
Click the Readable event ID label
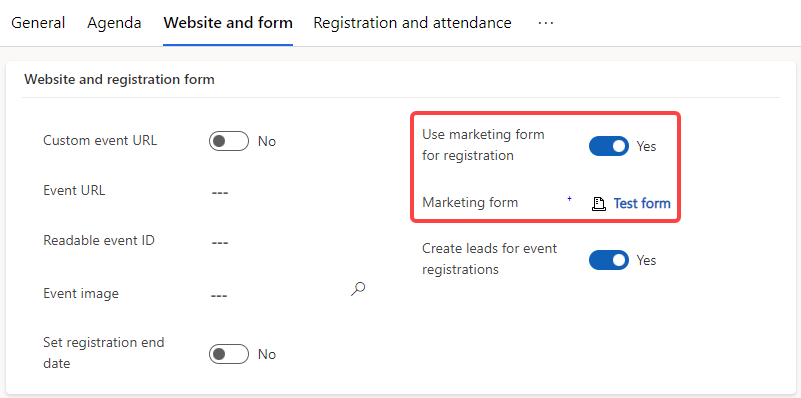[99, 240]
